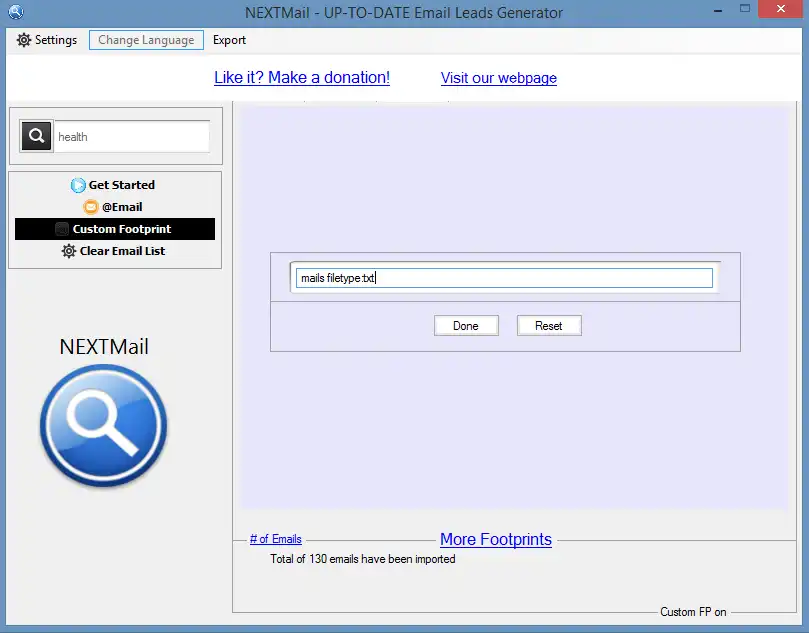Open the Export menu

click(230, 40)
